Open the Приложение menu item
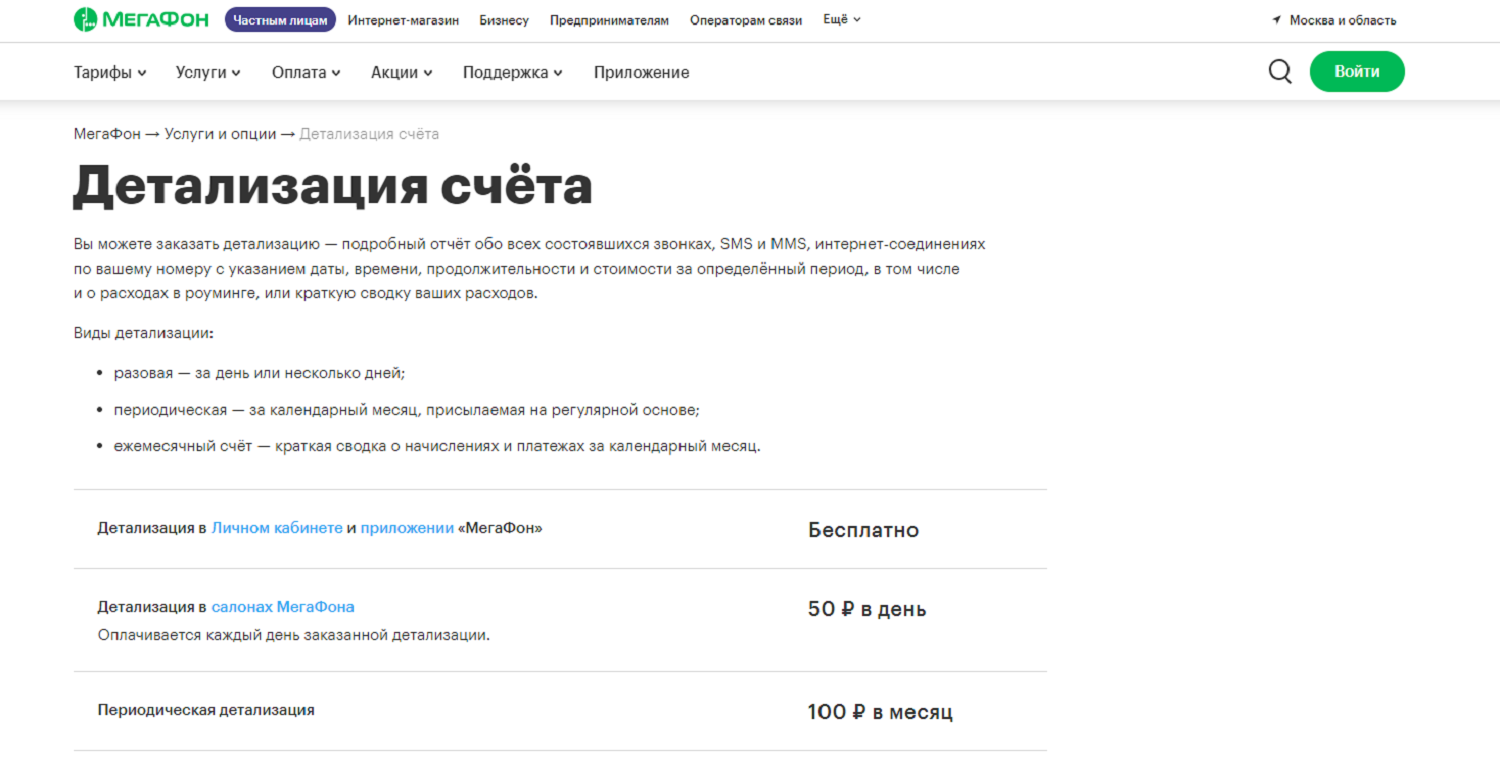1500x764 pixels. (x=641, y=72)
